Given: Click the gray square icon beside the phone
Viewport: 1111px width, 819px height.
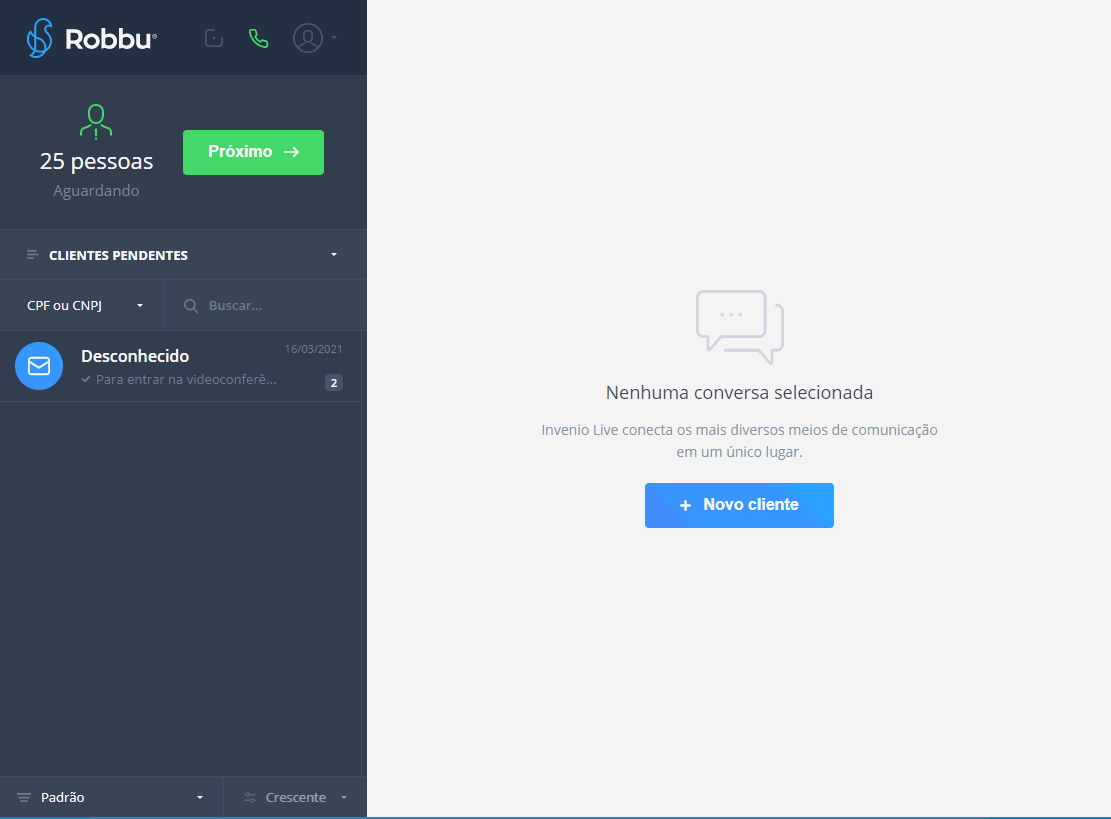Looking at the screenshot, I should [213, 38].
